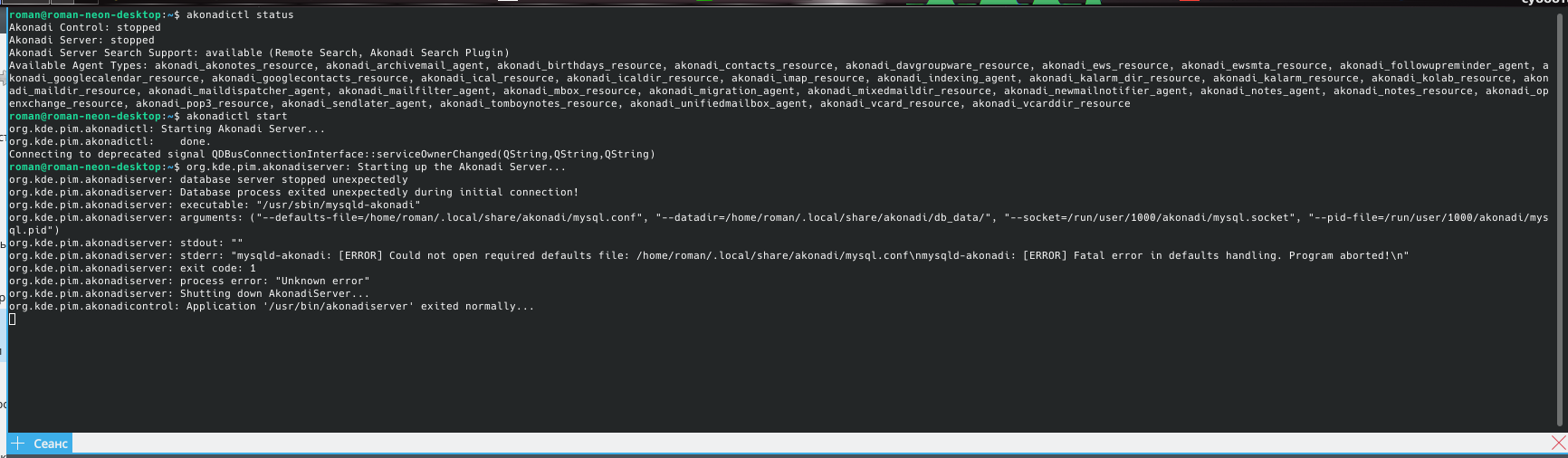
Task: Click the 'Starting Akonadi Server...' line
Action: pos(167,129)
